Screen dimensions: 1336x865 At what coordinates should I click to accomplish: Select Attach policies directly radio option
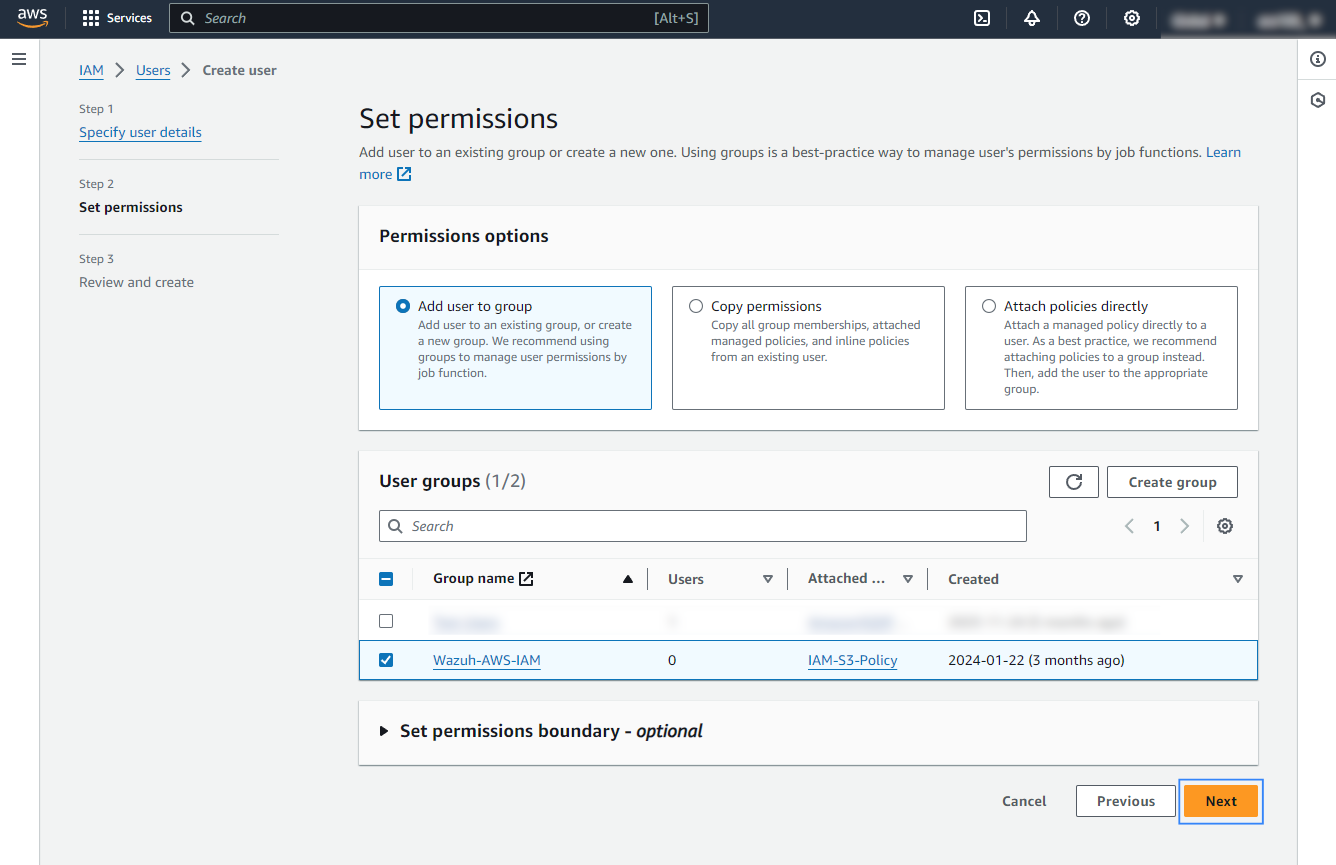point(989,306)
